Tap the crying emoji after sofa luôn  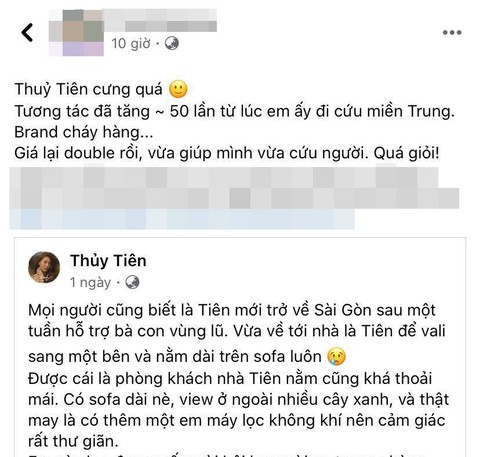(x=337, y=356)
